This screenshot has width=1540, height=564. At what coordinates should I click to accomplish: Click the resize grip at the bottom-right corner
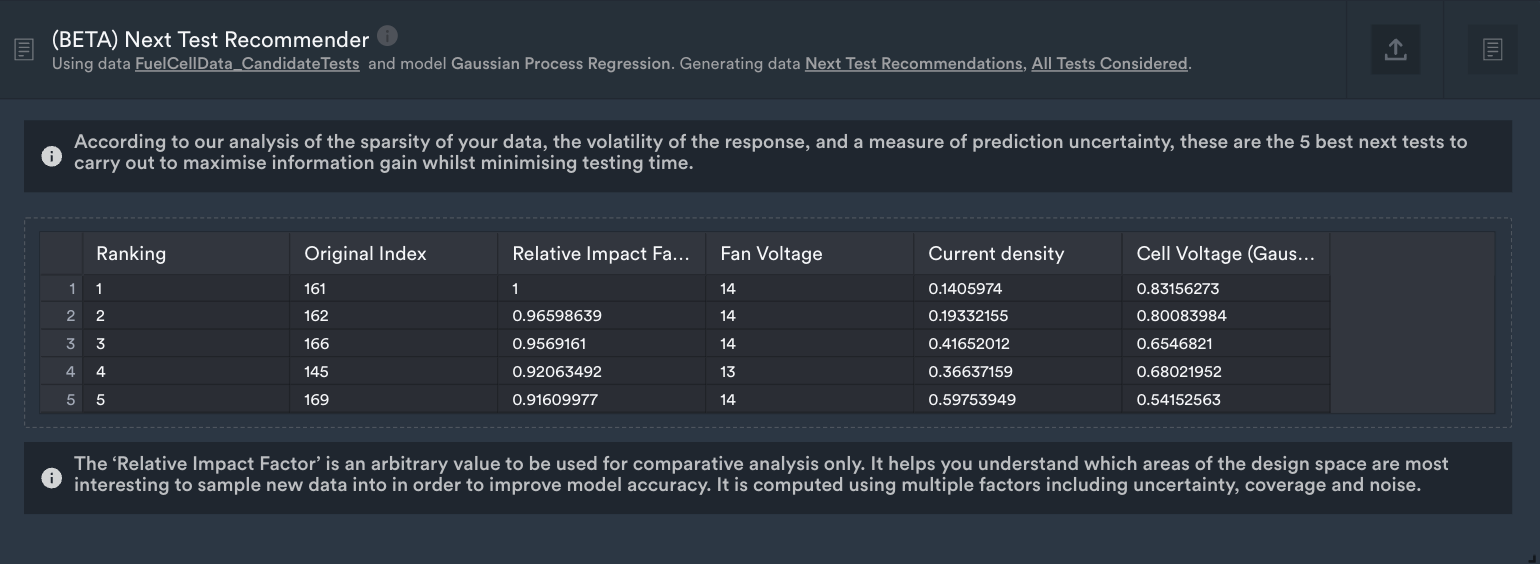(1531, 556)
